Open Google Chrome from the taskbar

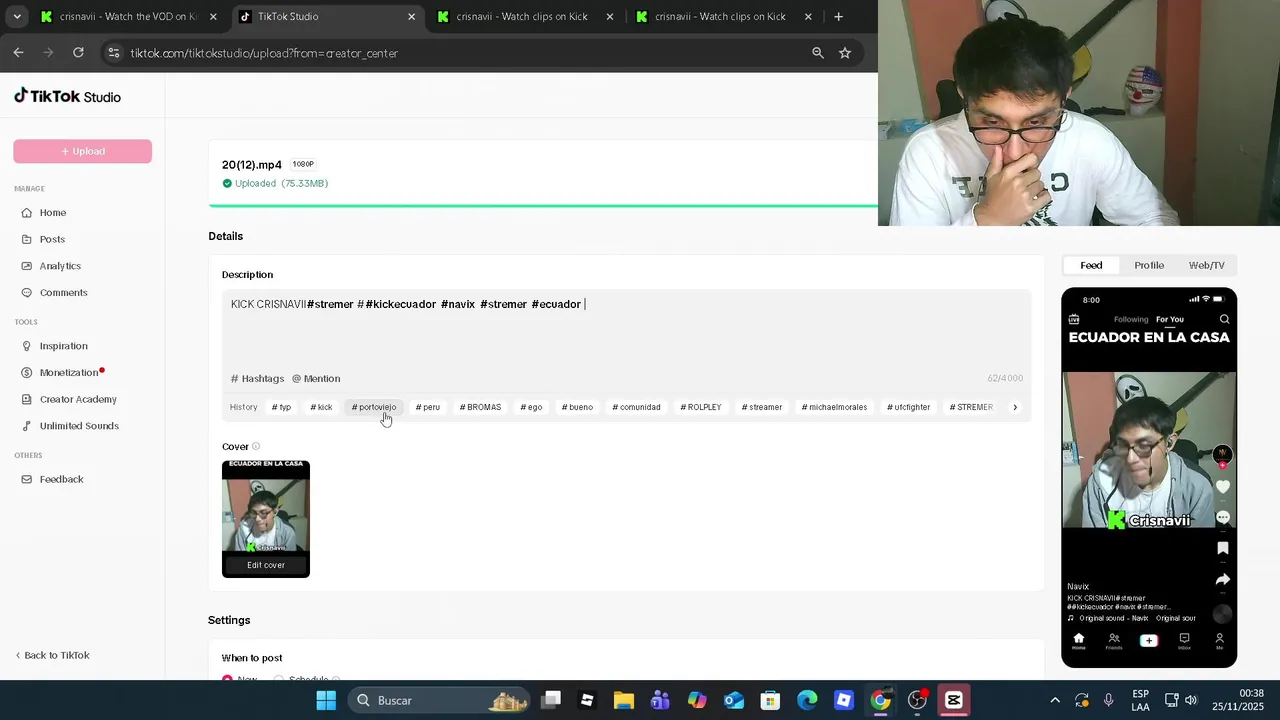pyautogui.click(x=880, y=700)
